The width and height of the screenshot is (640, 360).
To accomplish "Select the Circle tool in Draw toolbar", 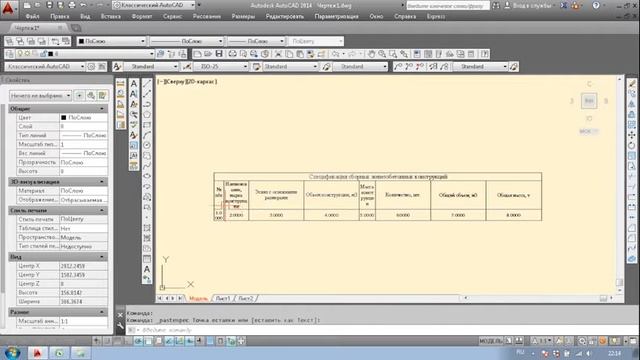I will pos(147,145).
